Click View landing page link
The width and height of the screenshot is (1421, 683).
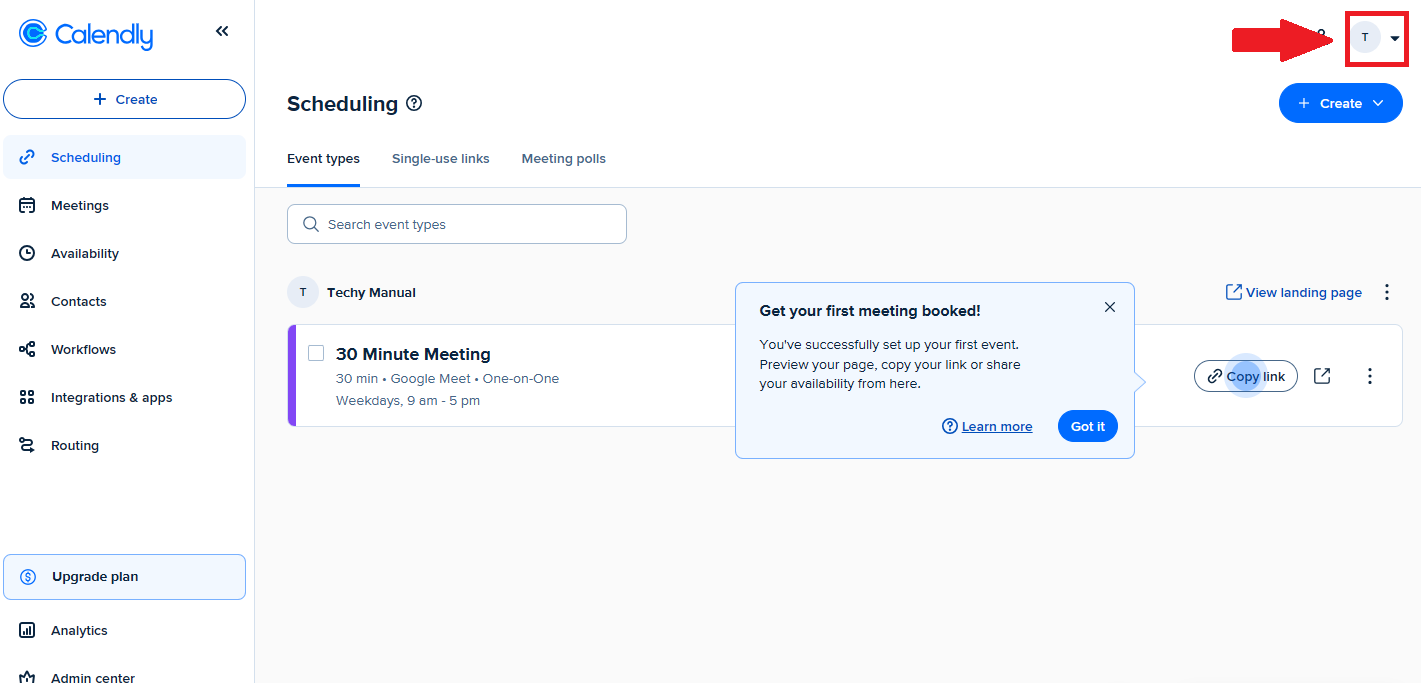[x=1294, y=292]
